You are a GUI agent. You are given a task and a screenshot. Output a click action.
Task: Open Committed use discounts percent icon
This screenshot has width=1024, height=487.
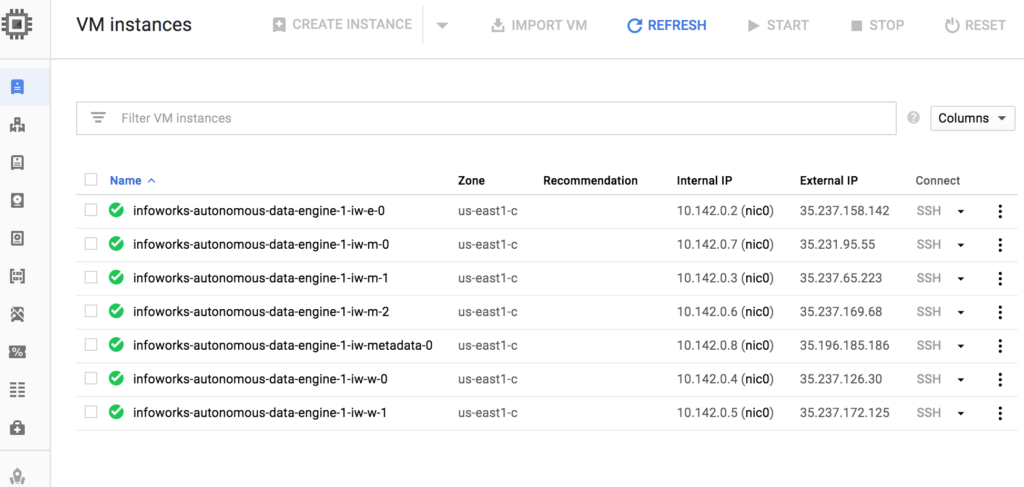[18, 353]
